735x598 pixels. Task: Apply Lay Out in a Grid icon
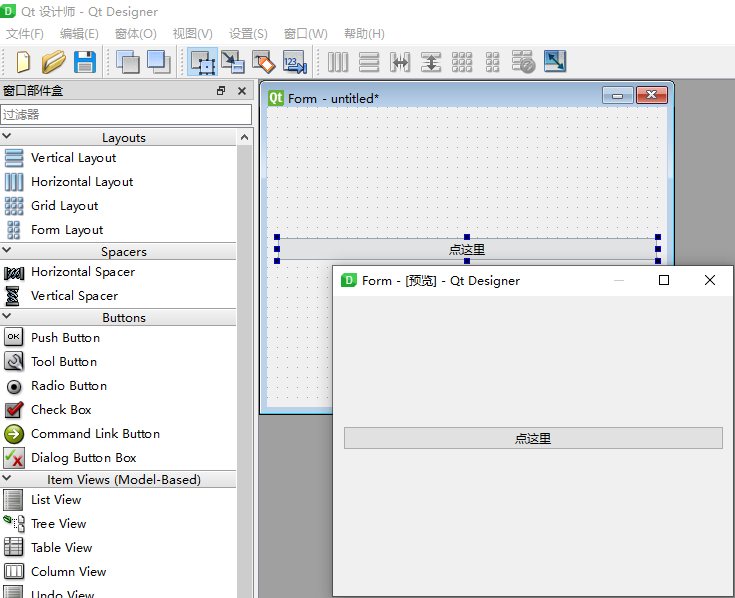coord(462,62)
